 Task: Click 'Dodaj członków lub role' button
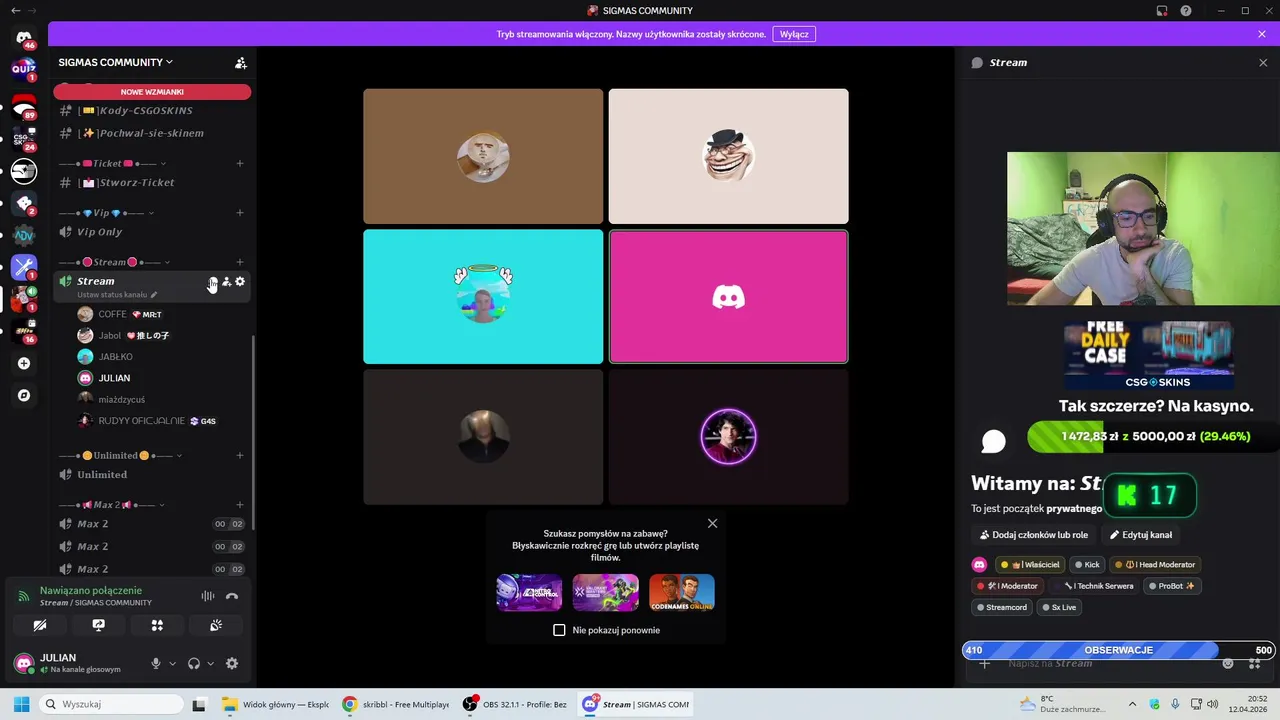pyautogui.click(x=1034, y=535)
